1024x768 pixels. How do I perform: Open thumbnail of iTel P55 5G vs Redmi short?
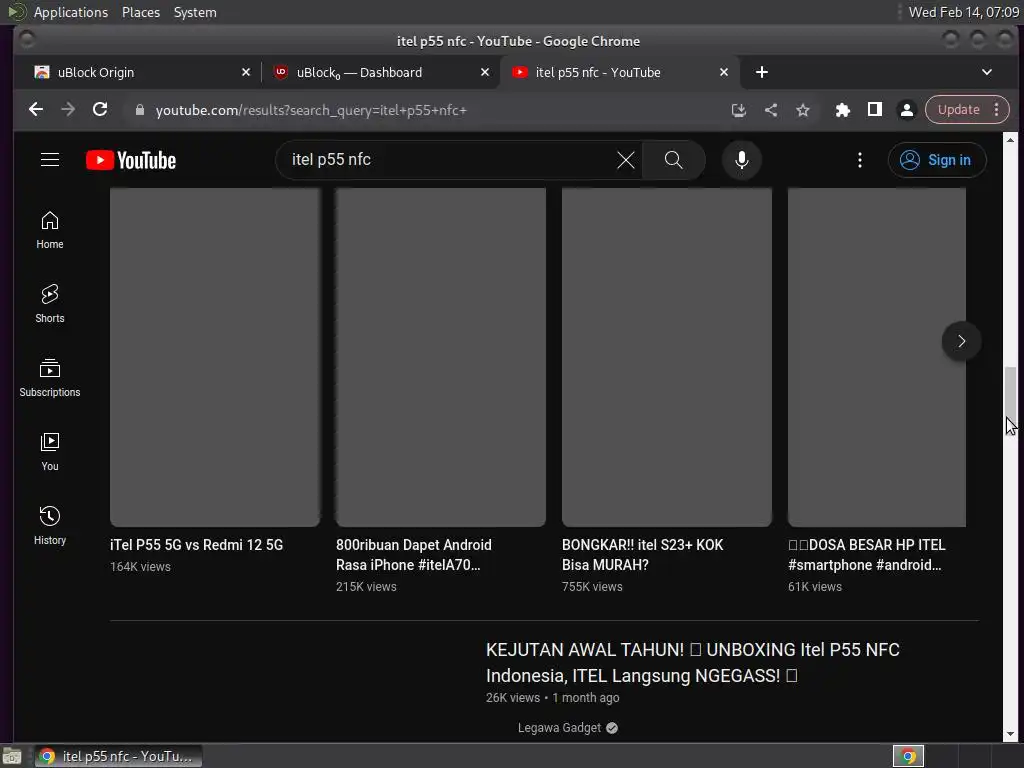click(215, 357)
